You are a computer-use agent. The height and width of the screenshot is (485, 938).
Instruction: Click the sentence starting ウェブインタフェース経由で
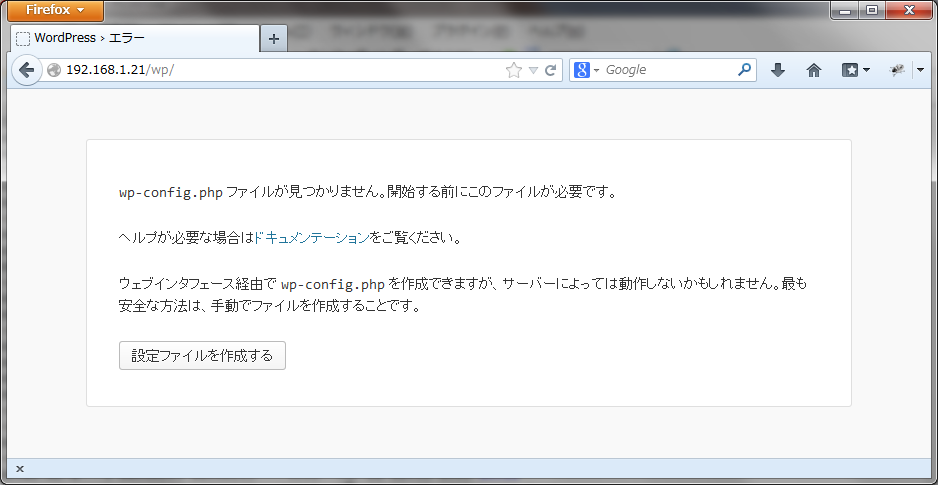(x=464, y=295)
